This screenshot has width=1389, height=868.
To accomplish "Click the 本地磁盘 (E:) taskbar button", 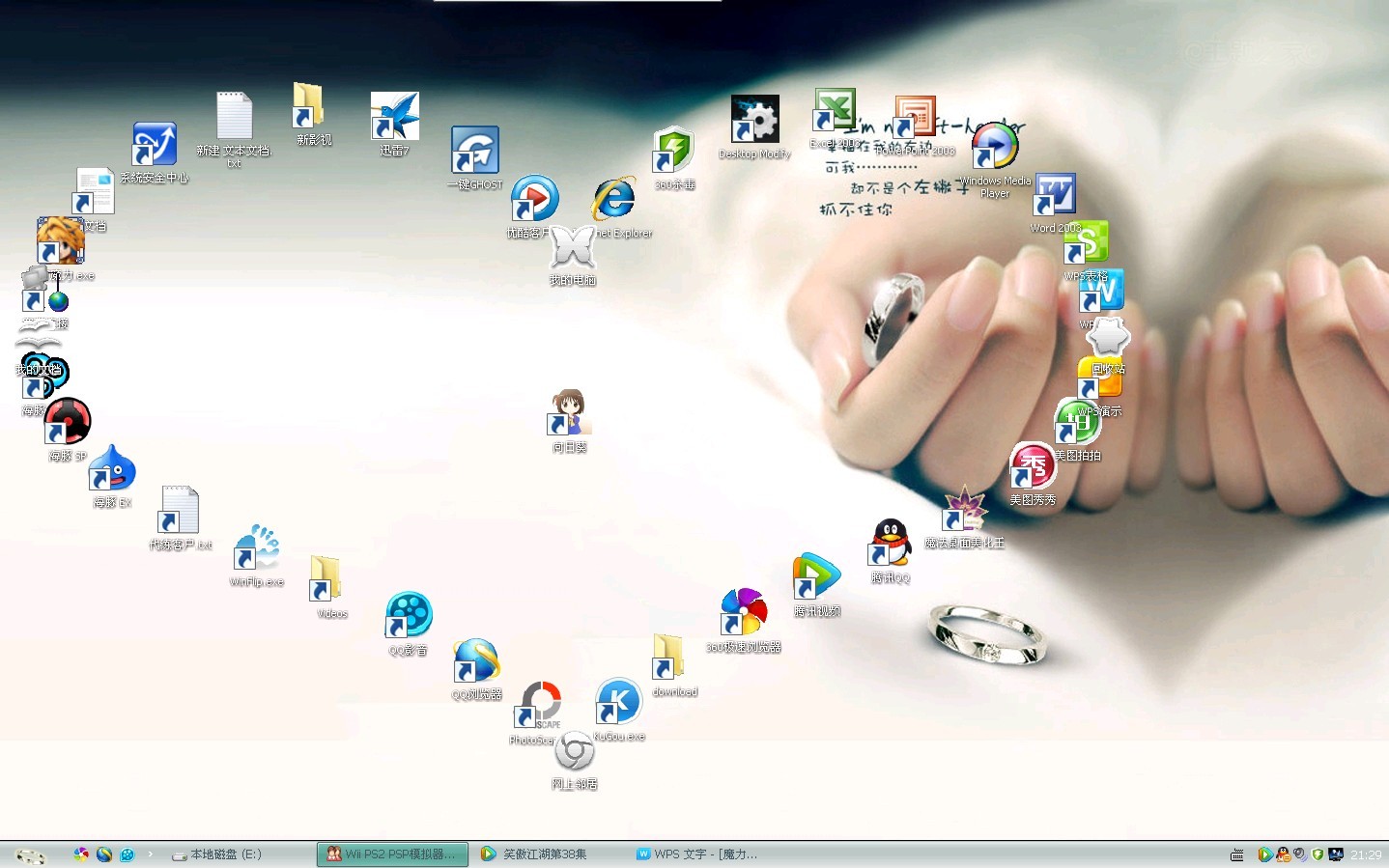I will tap(217, 854).
